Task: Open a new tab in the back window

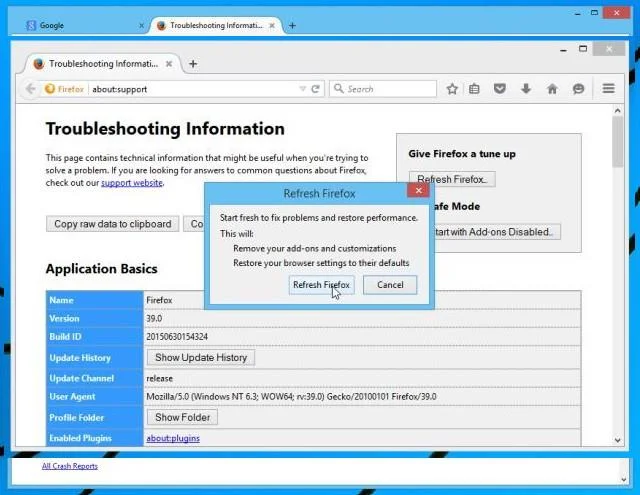Action: click(292, 25)
